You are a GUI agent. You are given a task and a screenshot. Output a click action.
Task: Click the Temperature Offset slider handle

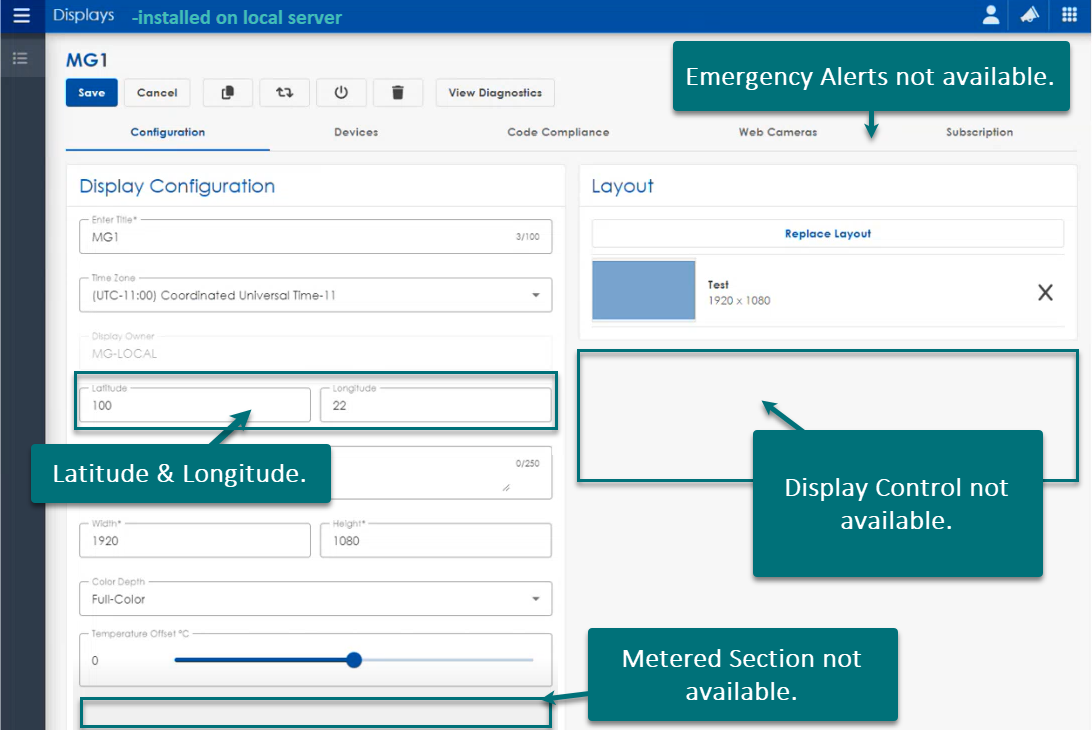point(353,660)
